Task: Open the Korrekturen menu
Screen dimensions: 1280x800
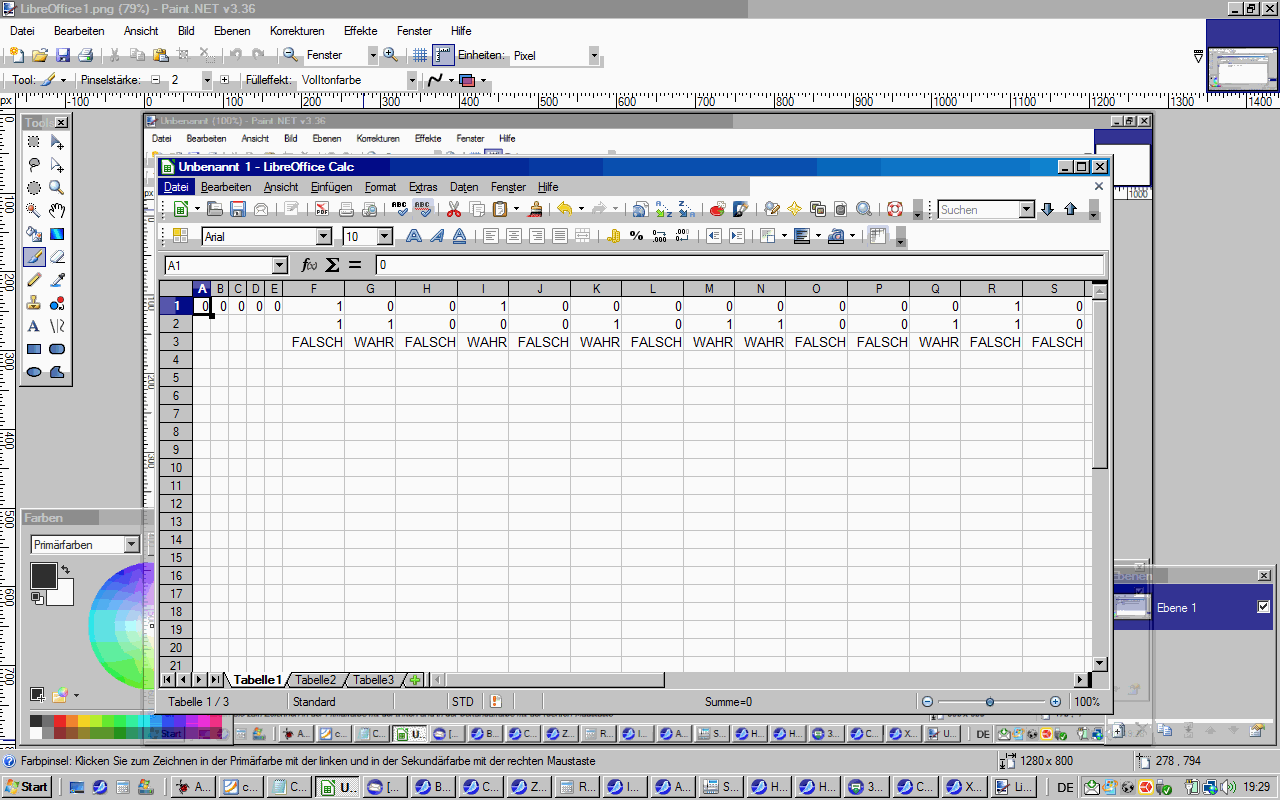Action: pyautogui.click(x=297, y=31)
